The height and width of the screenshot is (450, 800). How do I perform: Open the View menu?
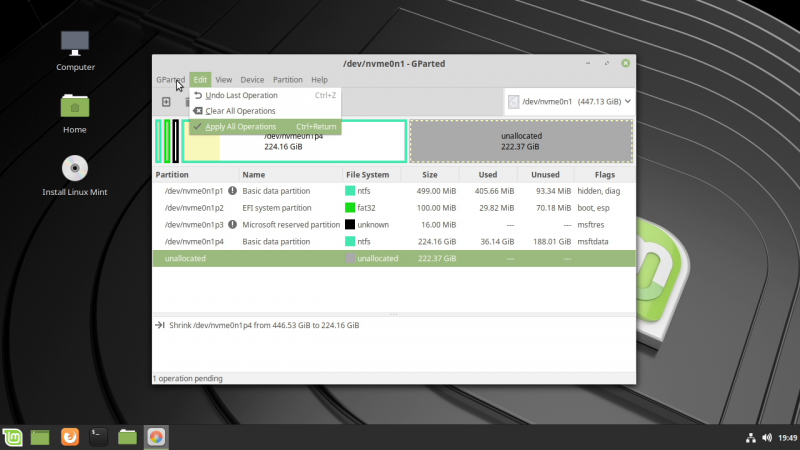(x=223, y=80)
